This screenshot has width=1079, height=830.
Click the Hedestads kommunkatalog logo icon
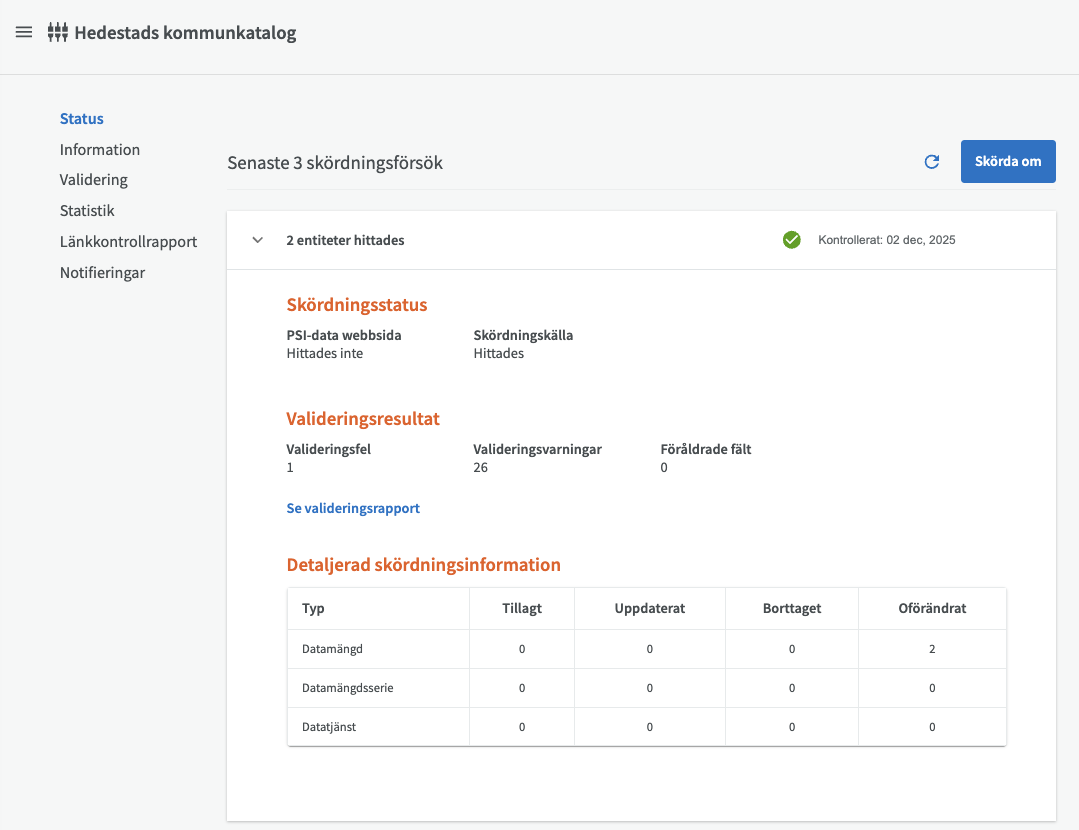pyautogui.click(x=58, y=33)
